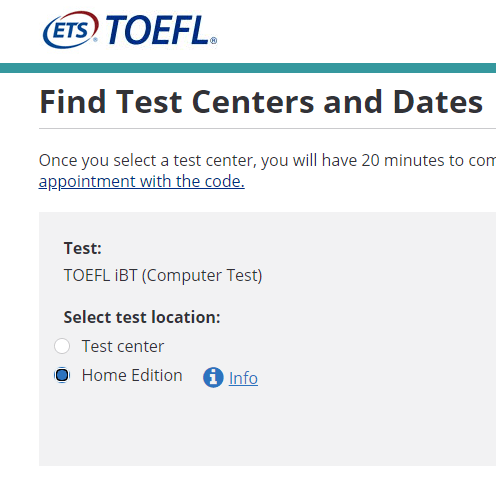The height and width of the screenshot is (481, 496).
Task: Click the 20 minutes instruction paragraph
Action: (x=267, y=171)
